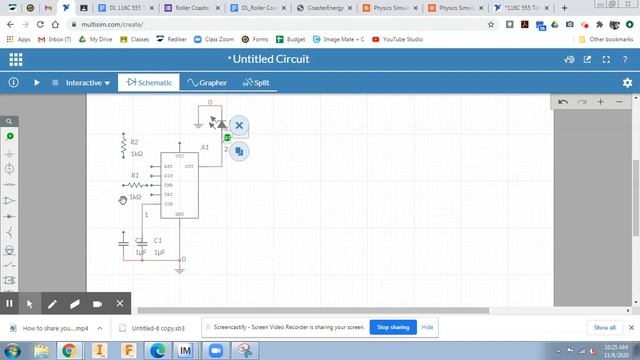Screen dimensions: 640x360
Task: Open Other bookmarks folder
Action: [x=606, y=39]
